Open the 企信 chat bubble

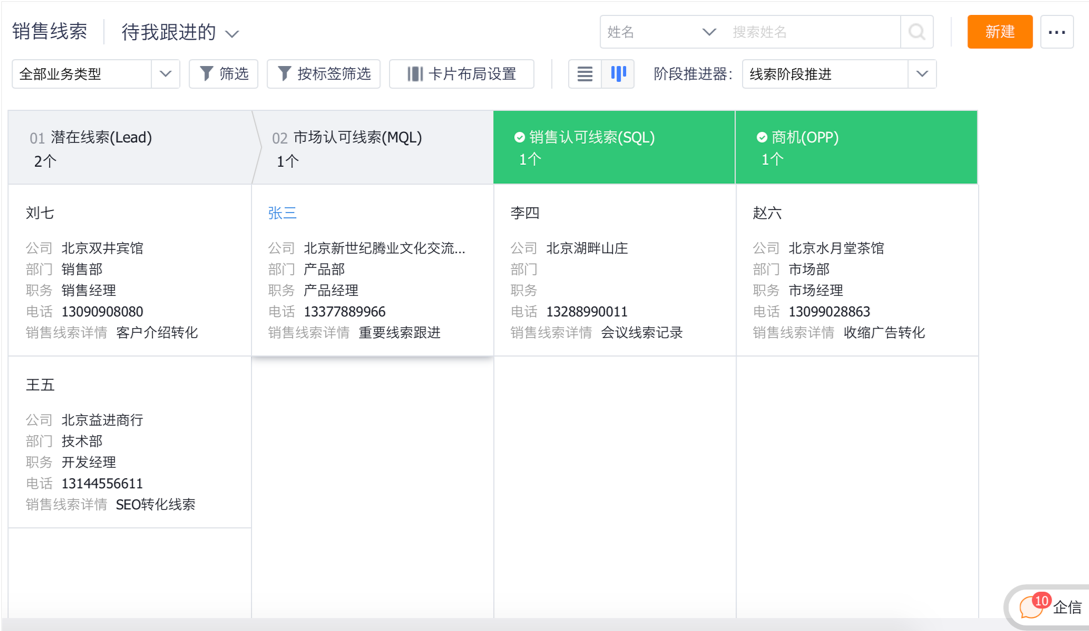1049,607
